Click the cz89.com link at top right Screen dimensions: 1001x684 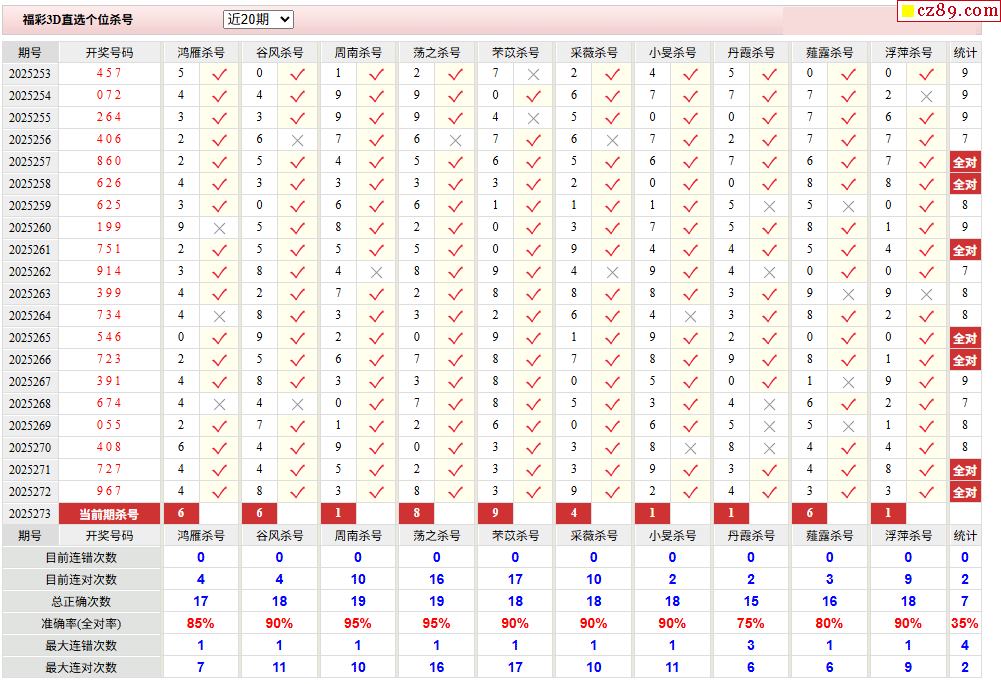coord(957,11)
